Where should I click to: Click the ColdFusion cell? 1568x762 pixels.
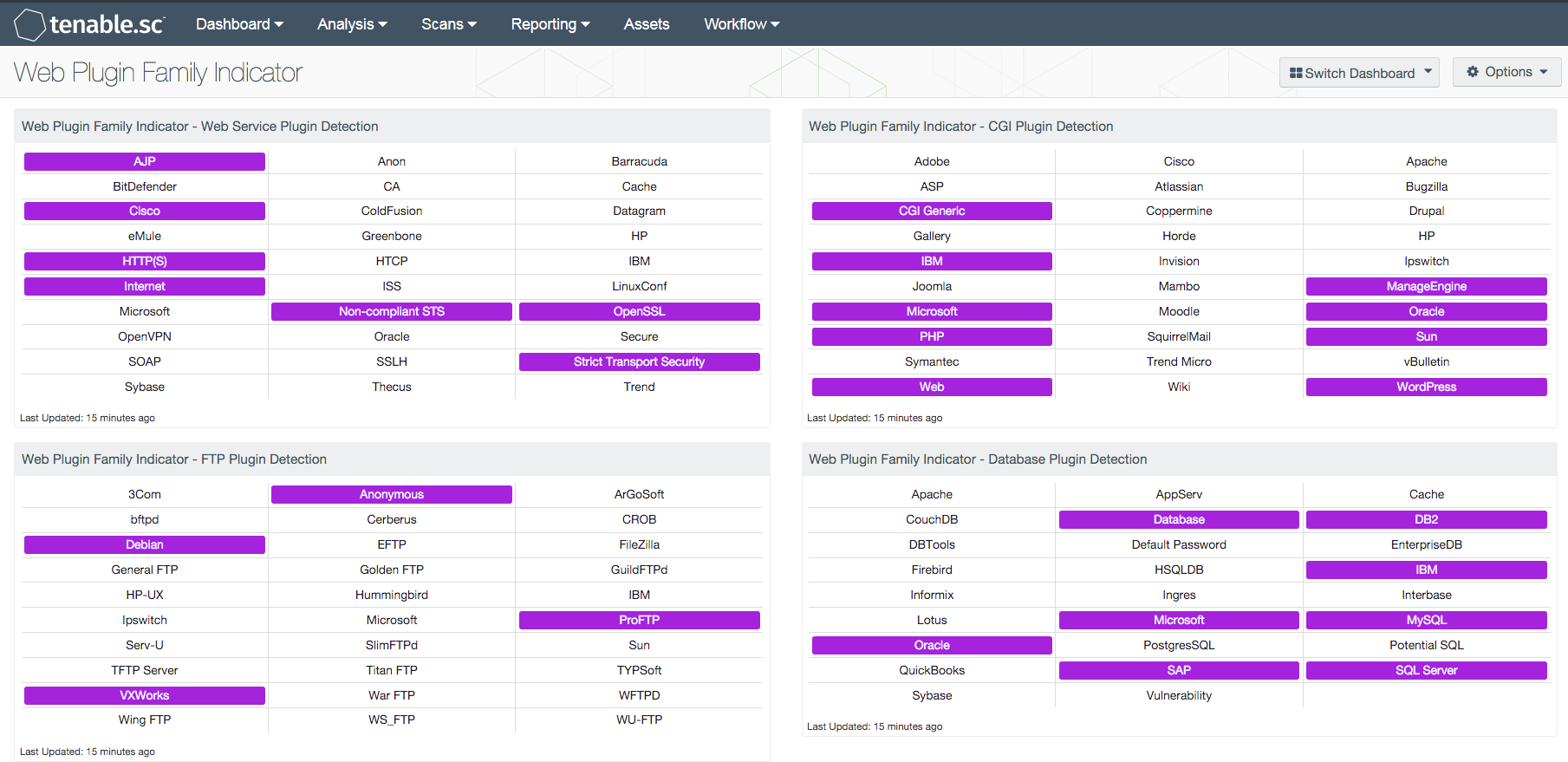pos(392,211)
